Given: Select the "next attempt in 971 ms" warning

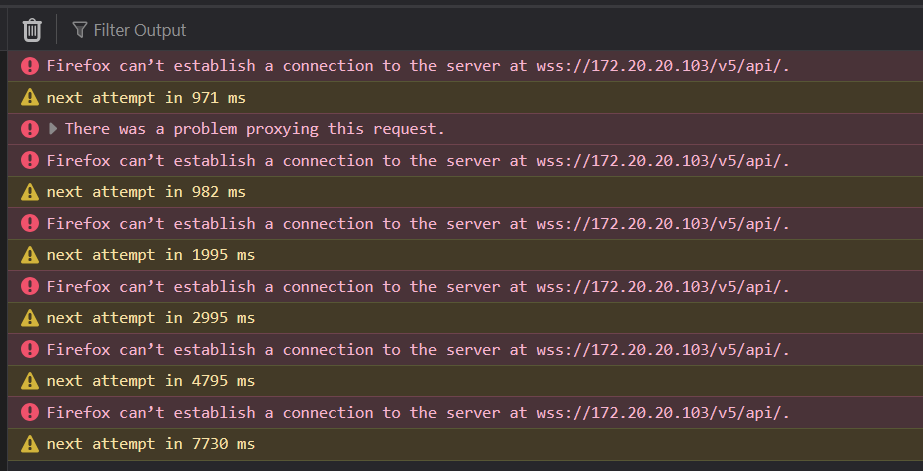Looking at the screenshot, I should [x=146, y=98].
